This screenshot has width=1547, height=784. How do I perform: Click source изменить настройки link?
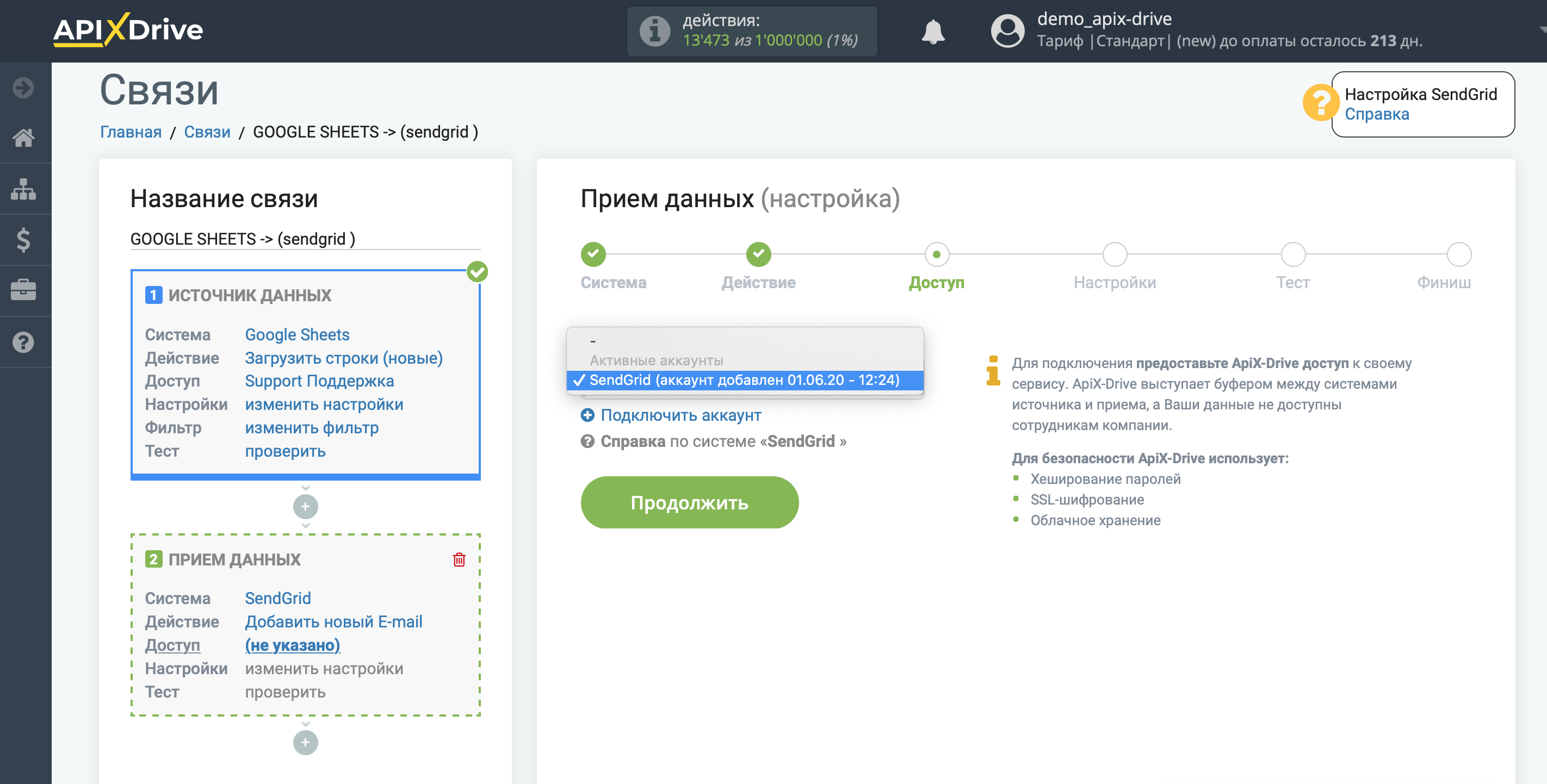pos(324,405)
